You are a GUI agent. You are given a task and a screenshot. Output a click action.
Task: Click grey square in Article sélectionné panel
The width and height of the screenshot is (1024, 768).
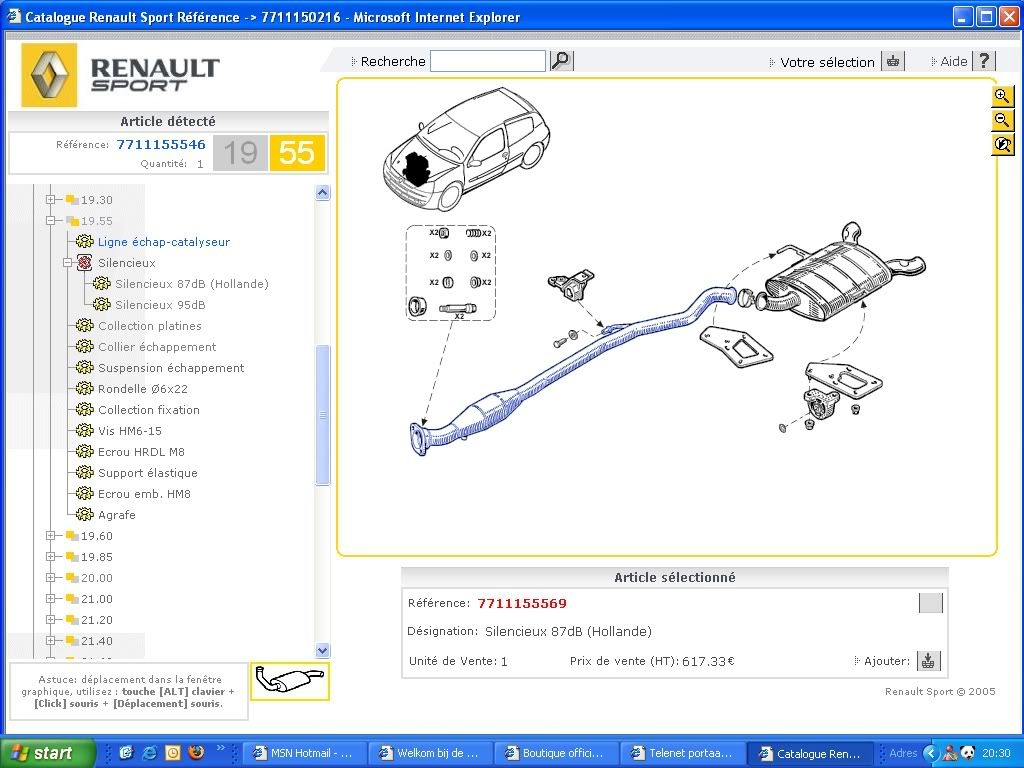click(931, 603)
